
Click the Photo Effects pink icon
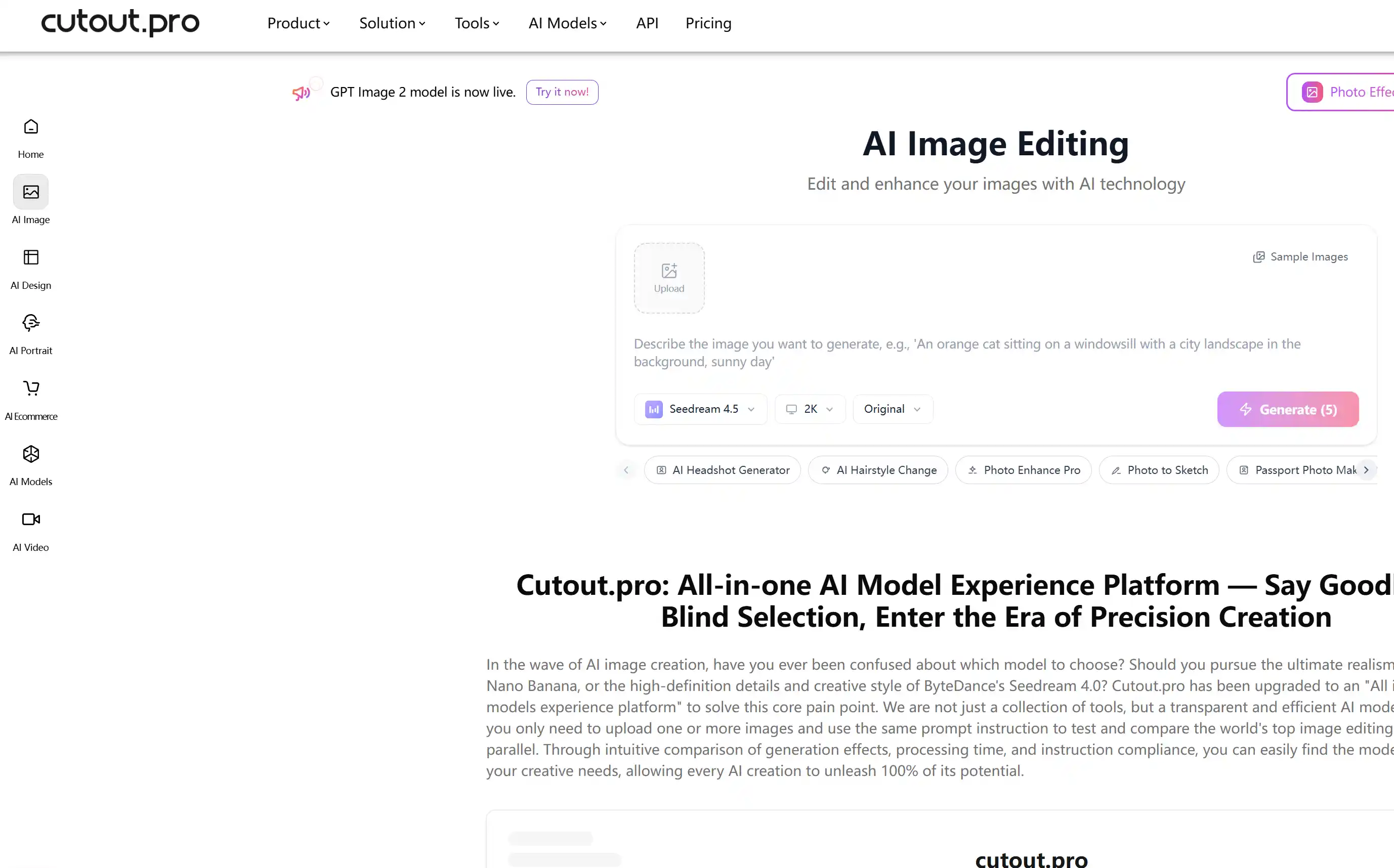tap(1313, 92)
